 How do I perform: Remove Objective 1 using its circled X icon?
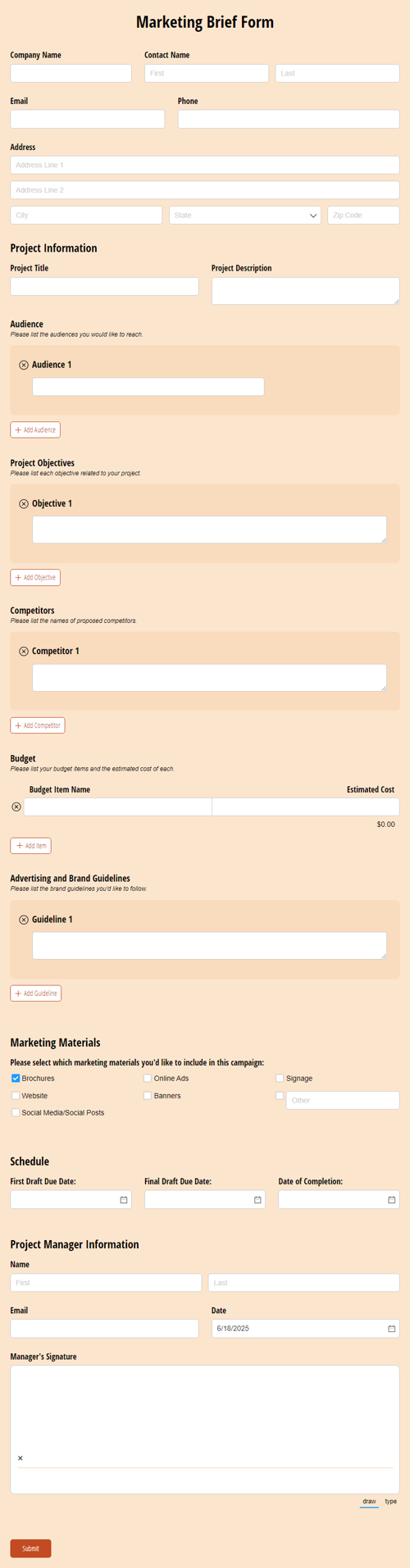point(24,504)
